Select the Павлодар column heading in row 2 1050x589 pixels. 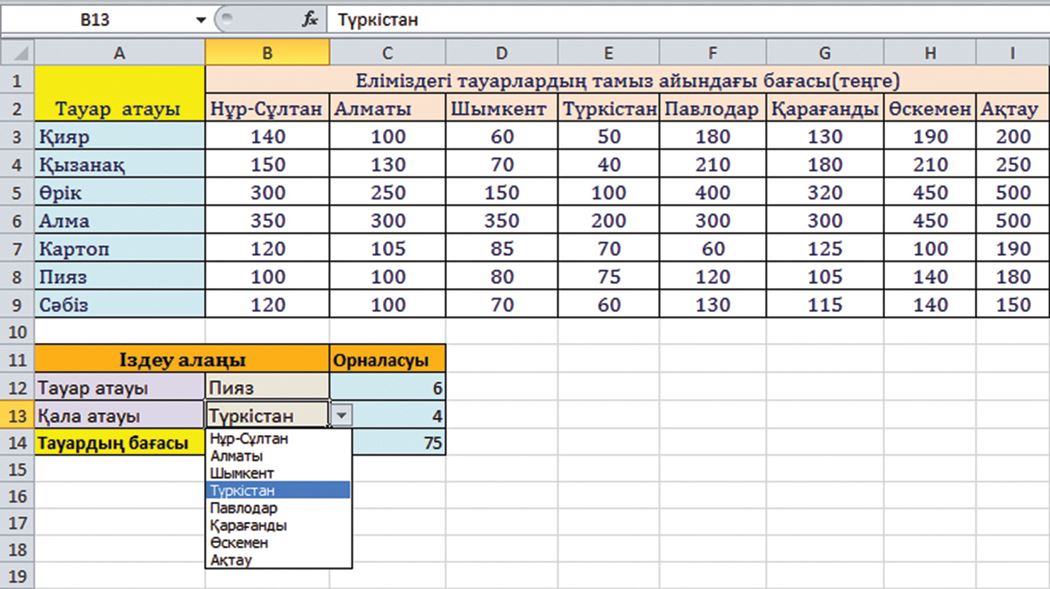(712, 108)
